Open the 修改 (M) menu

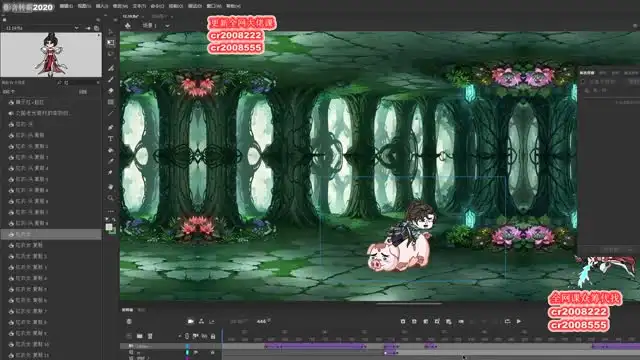120,6
